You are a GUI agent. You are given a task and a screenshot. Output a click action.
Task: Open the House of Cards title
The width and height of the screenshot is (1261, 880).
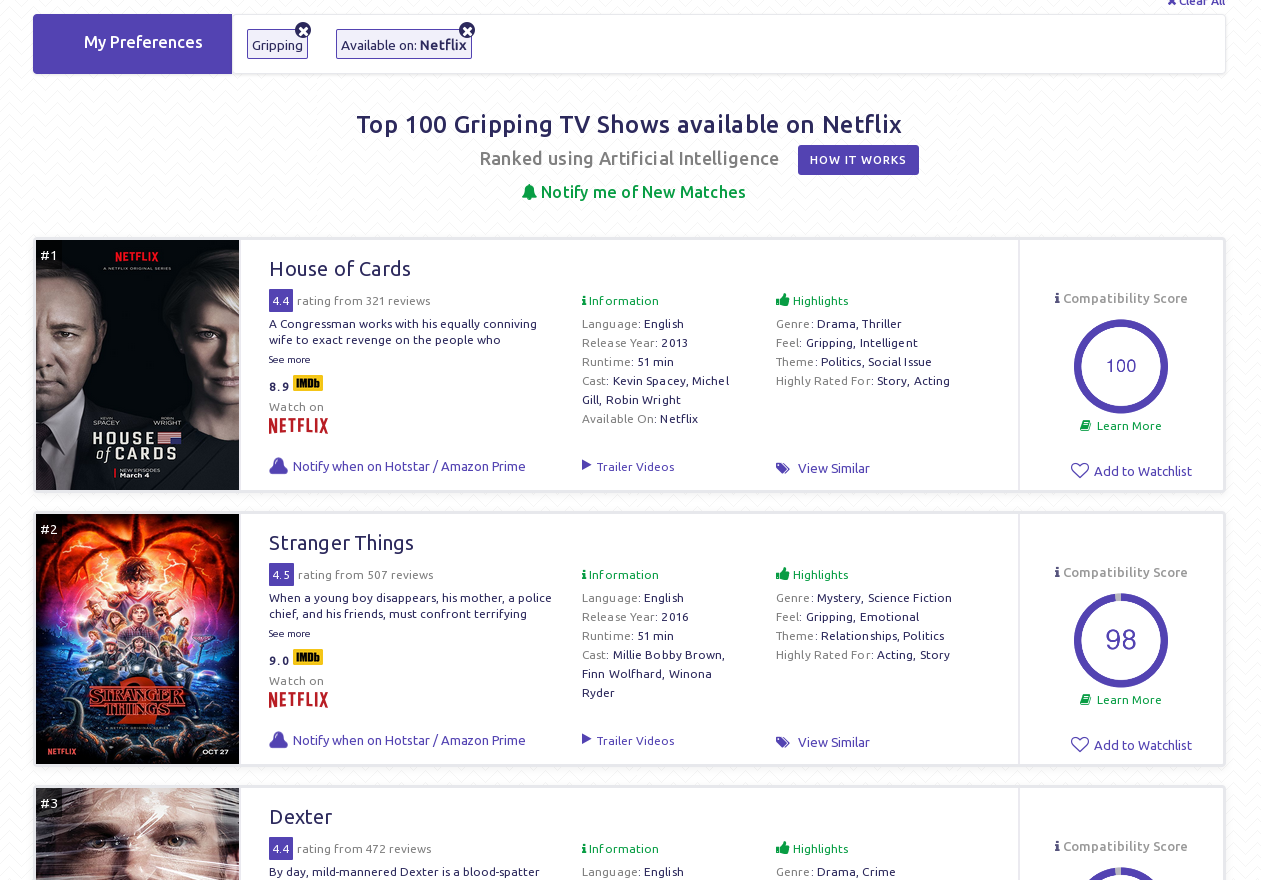pos(340,269)
